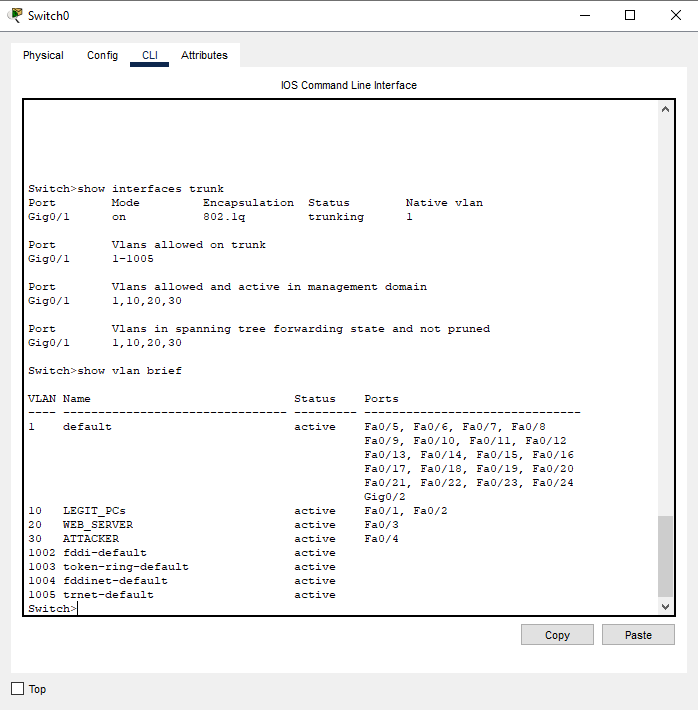Switch to the Config tab
Viewport: 698px width, 710px height.
(x=102, y=55)
